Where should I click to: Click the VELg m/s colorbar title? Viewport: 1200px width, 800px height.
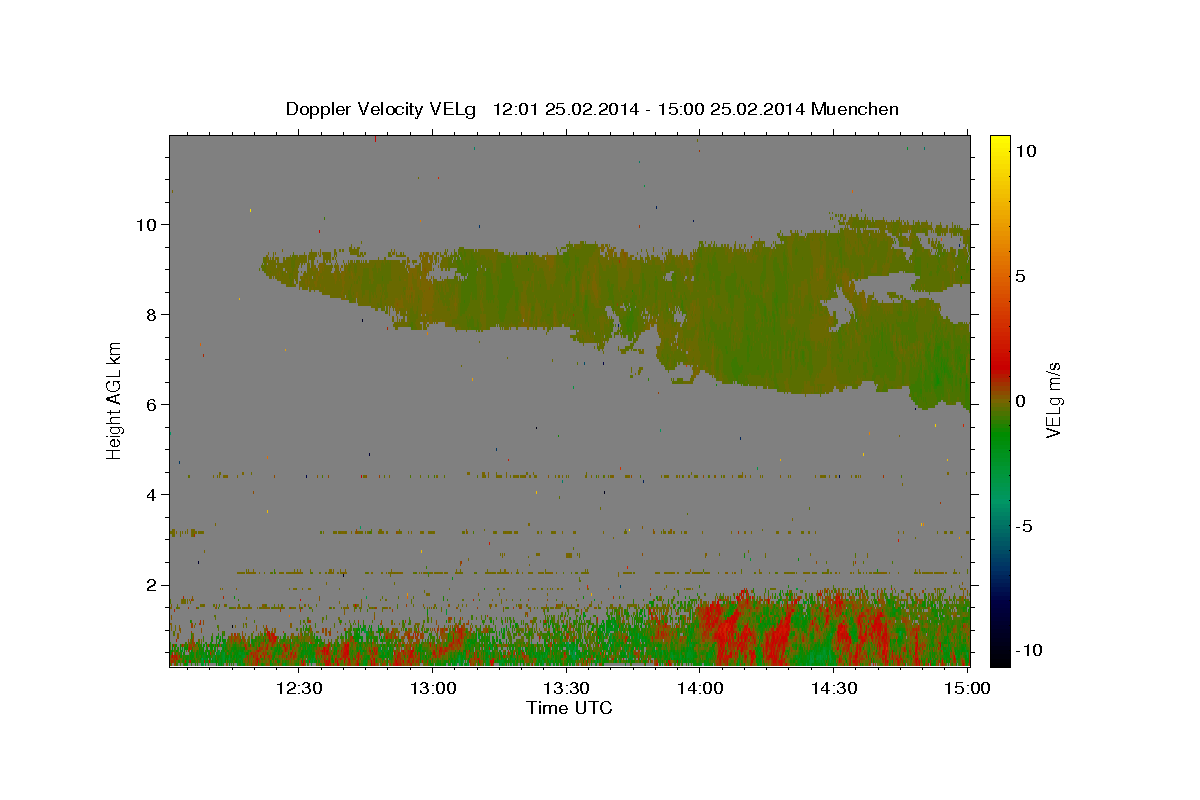[1054, 400]
